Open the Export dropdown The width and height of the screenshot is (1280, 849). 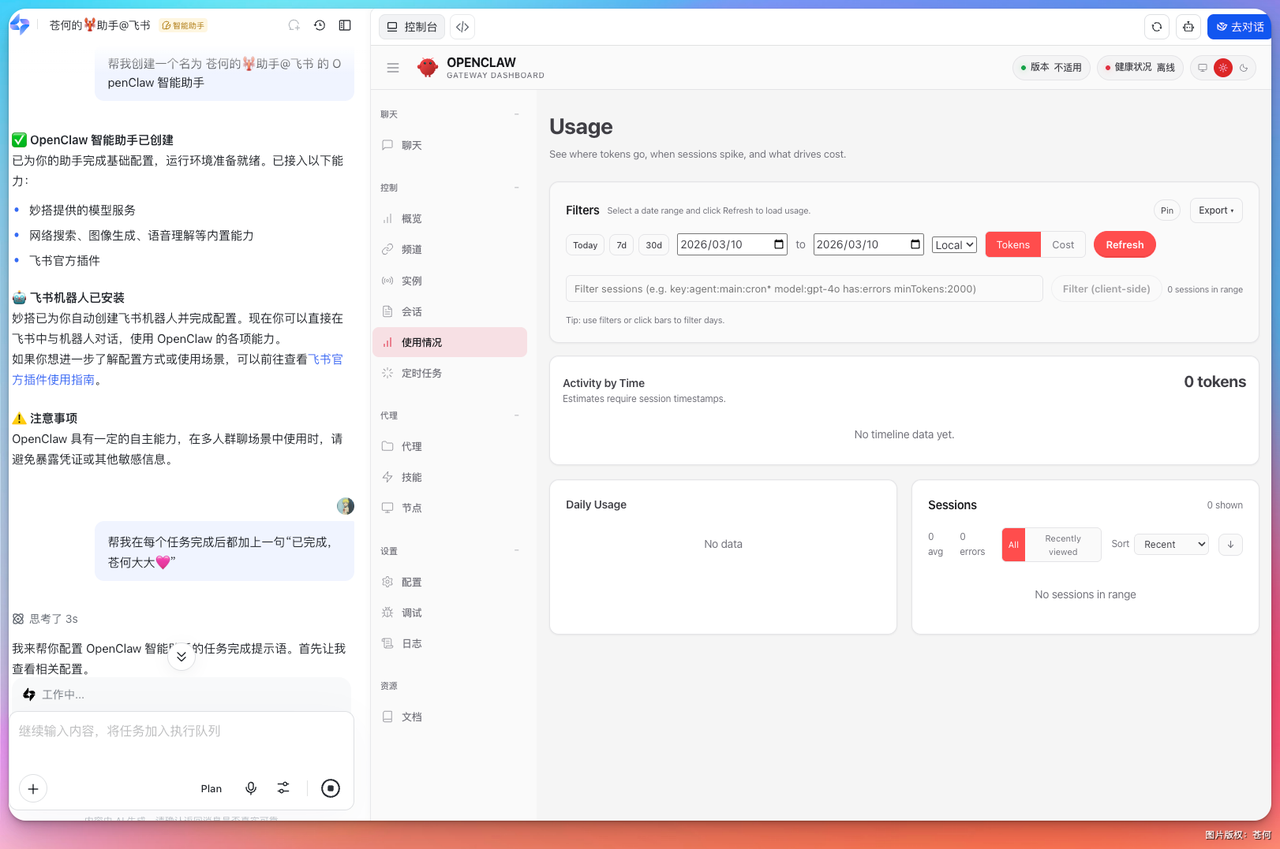point(1216,211)
